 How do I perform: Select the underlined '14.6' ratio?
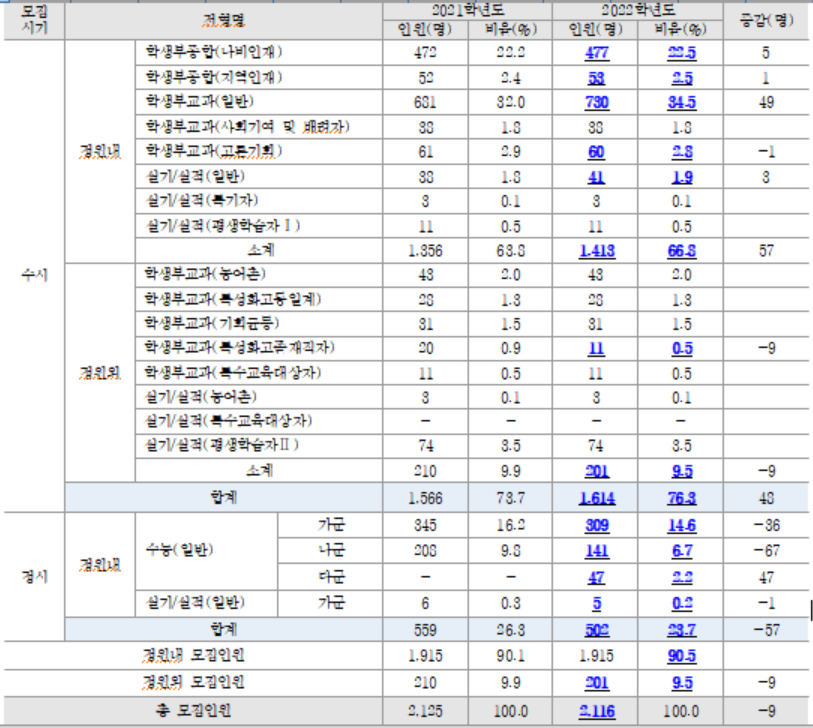682,525
